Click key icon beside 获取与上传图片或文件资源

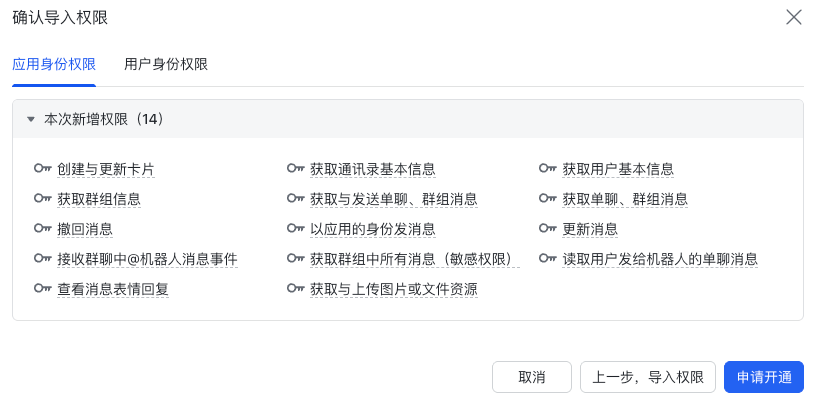[295, 289]
